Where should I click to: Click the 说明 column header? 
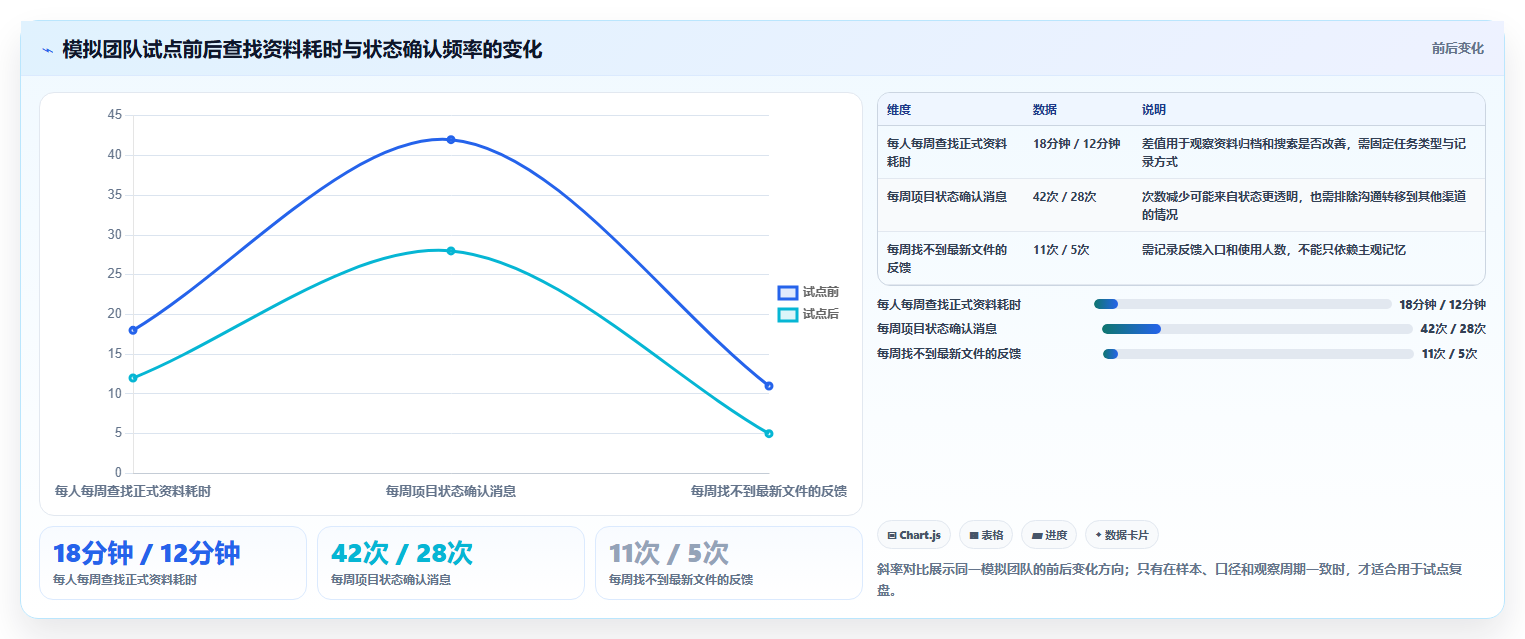tap(1154, 110)
